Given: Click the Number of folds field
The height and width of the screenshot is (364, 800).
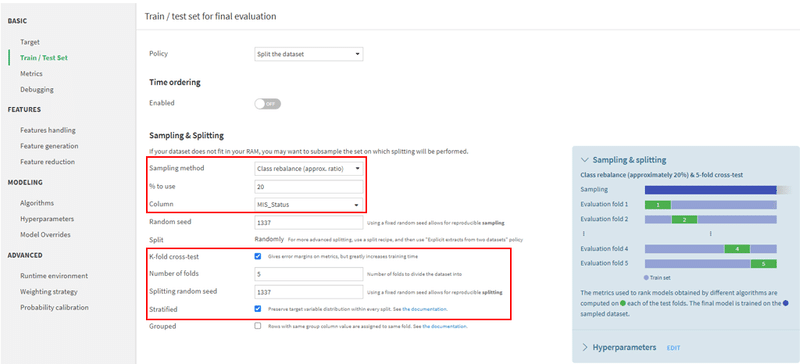Looking at the screenshot, I should (308, 274).
